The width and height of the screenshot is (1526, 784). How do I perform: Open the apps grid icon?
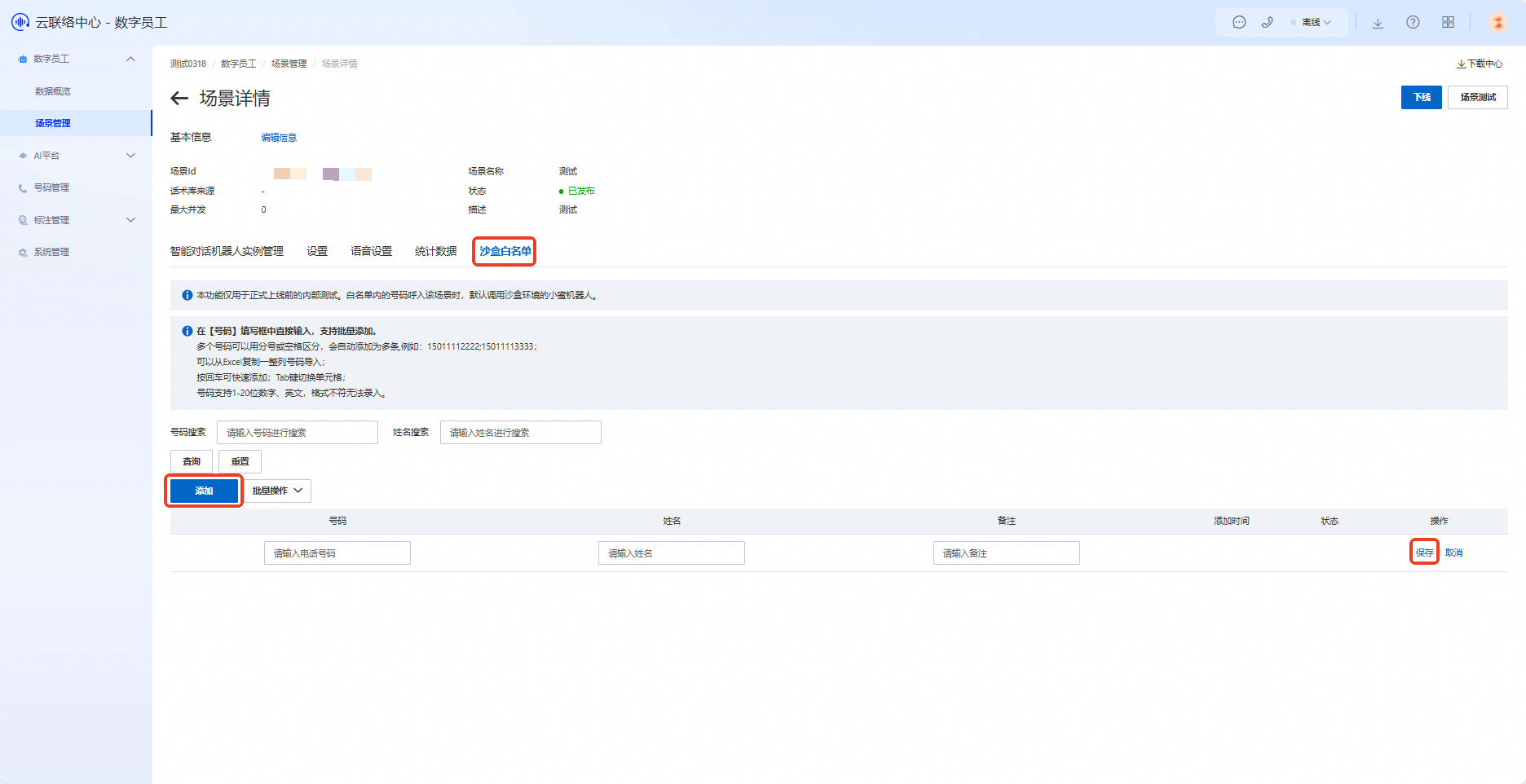(1448, 23)
